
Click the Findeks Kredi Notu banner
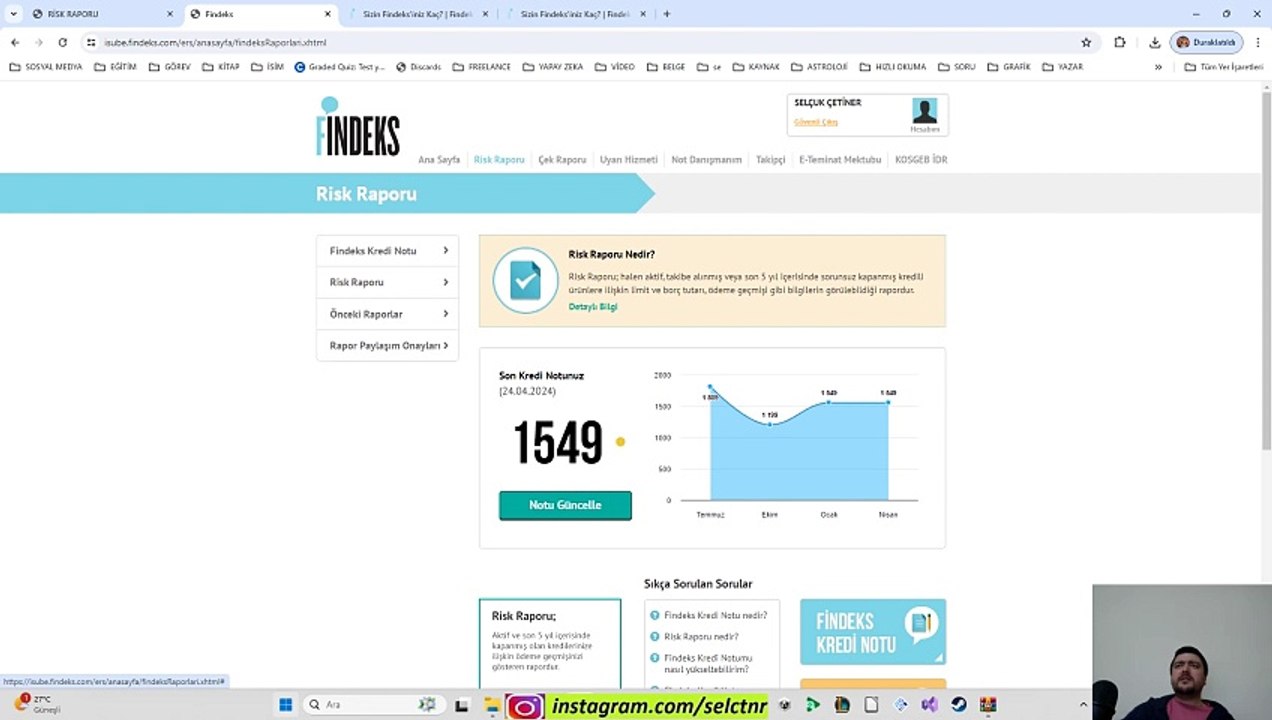pos(872,632)
